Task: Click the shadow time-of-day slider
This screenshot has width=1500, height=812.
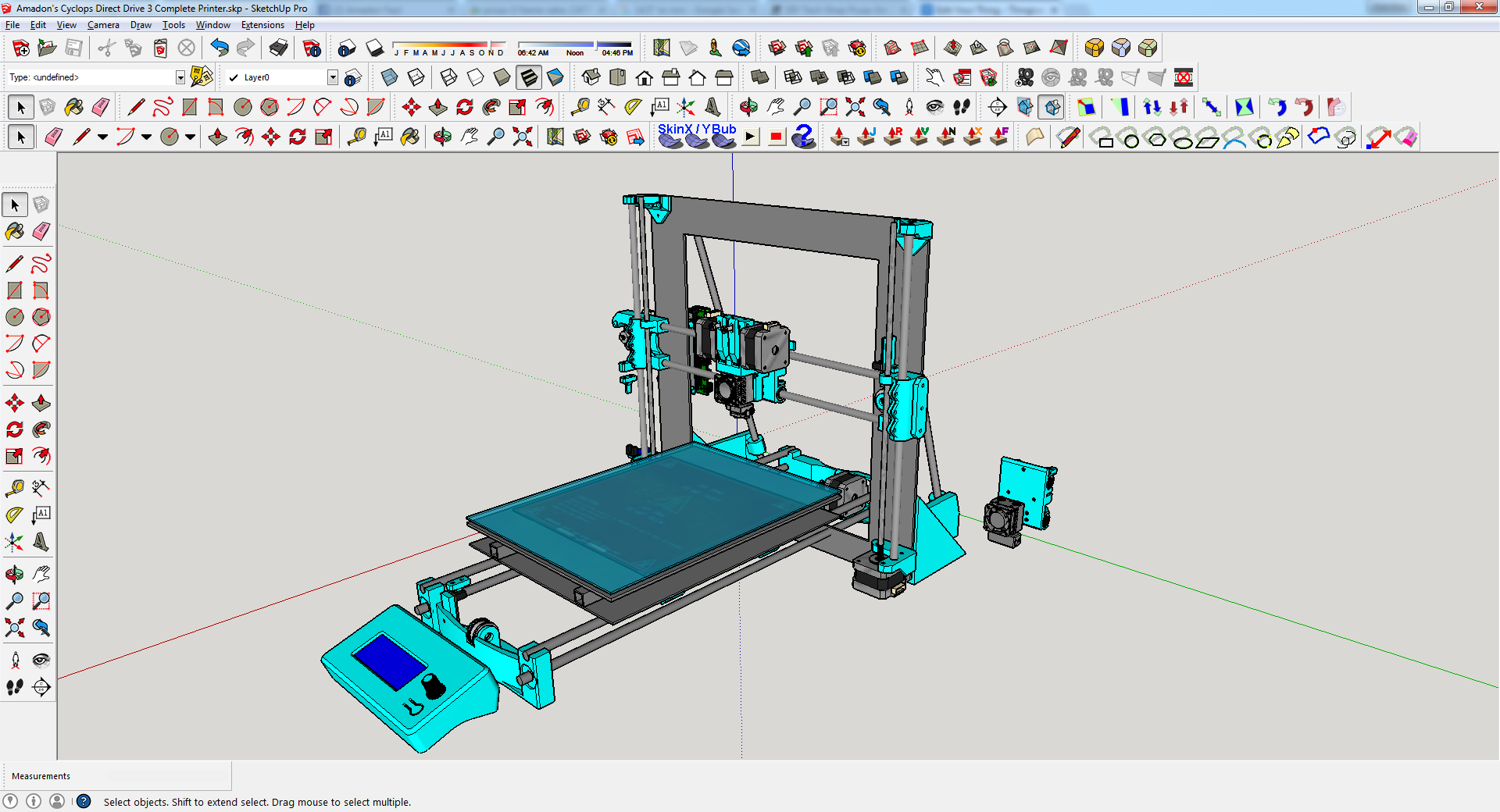Action: (x=575, y=48)
